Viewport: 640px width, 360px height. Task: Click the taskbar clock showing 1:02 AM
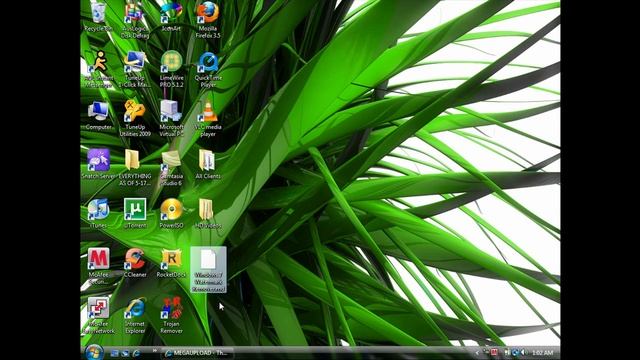pyautogui.click(x=542, y=353)
